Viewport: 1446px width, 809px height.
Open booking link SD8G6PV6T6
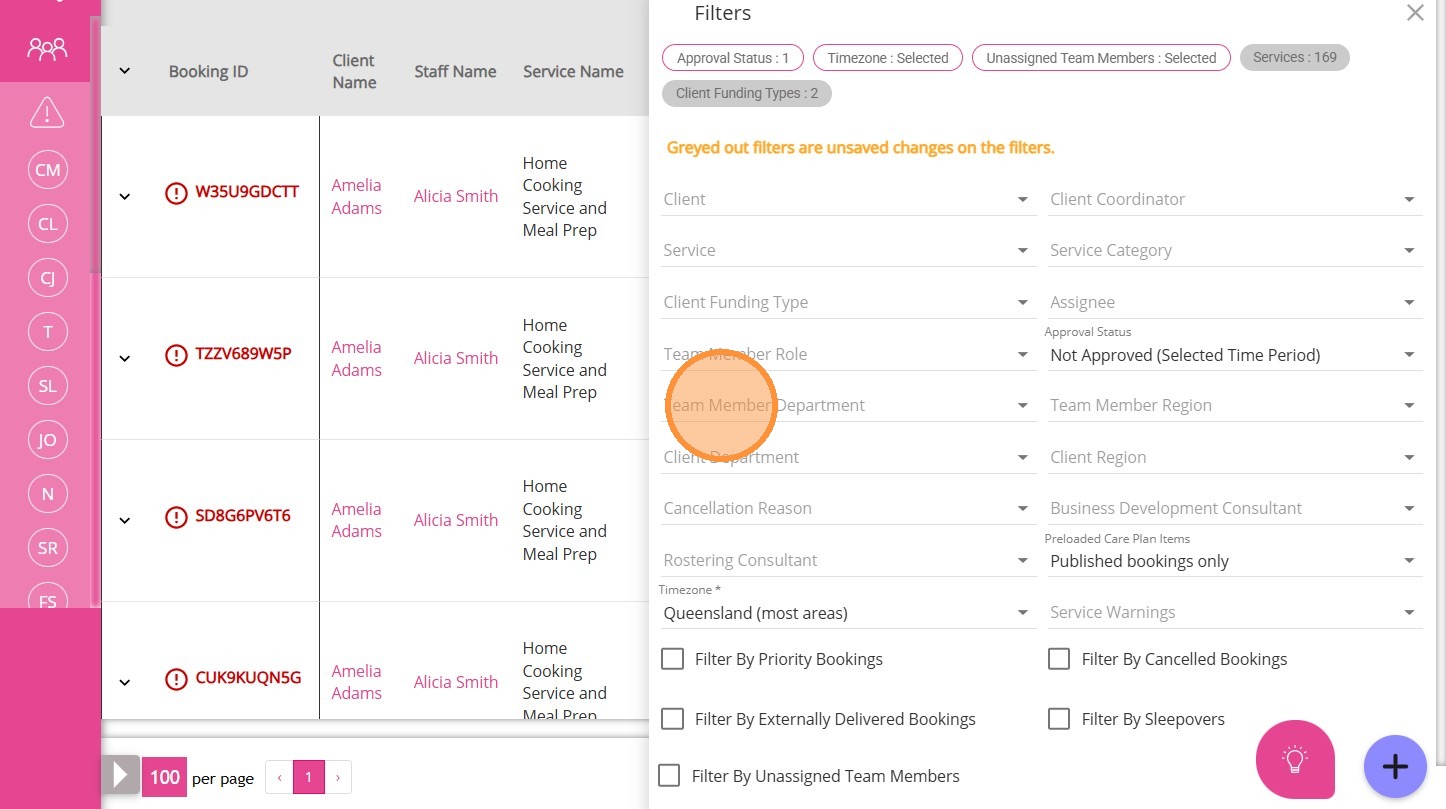coord(243,516)
